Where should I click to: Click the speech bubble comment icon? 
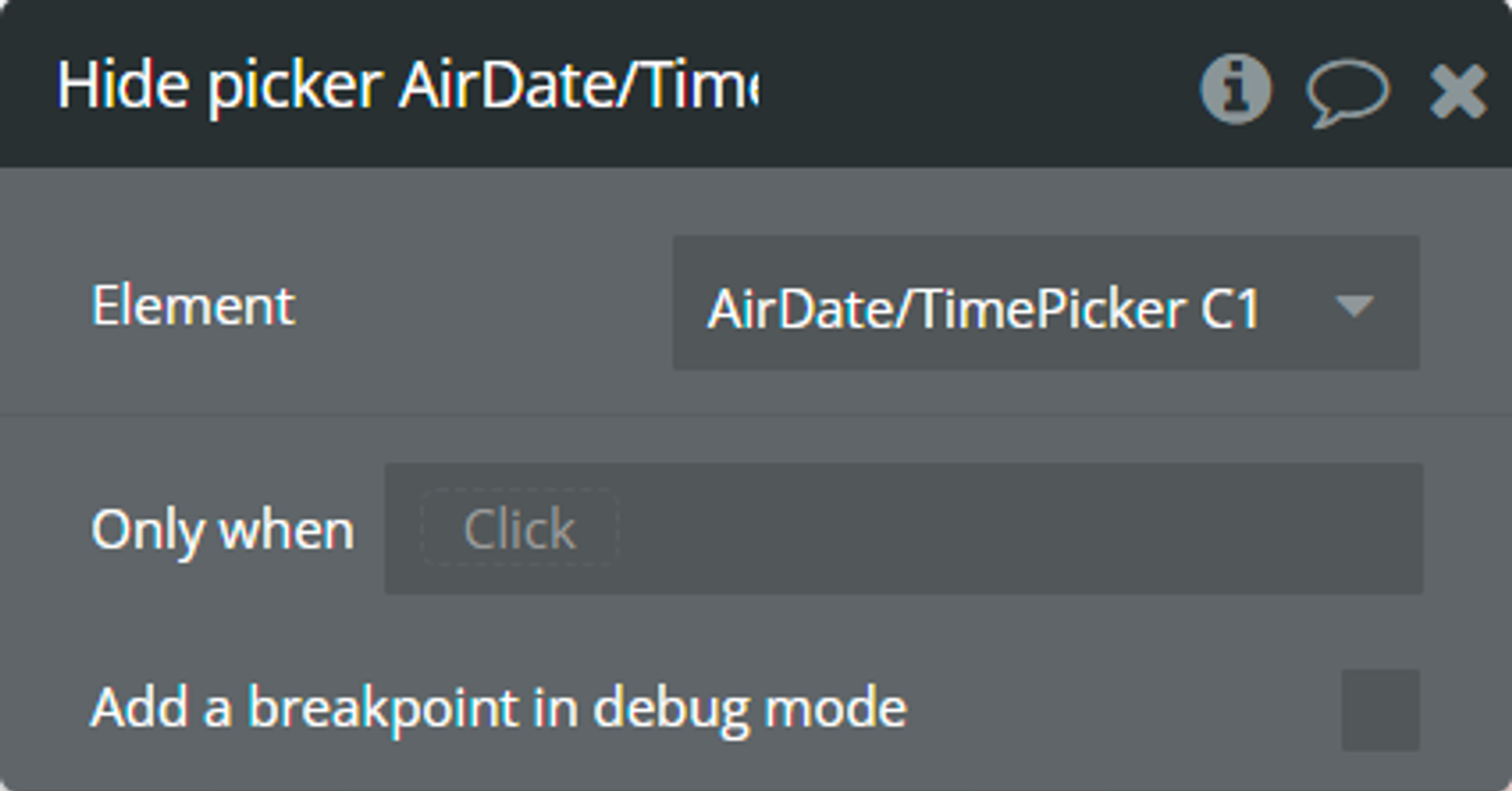click(1347, 92)
